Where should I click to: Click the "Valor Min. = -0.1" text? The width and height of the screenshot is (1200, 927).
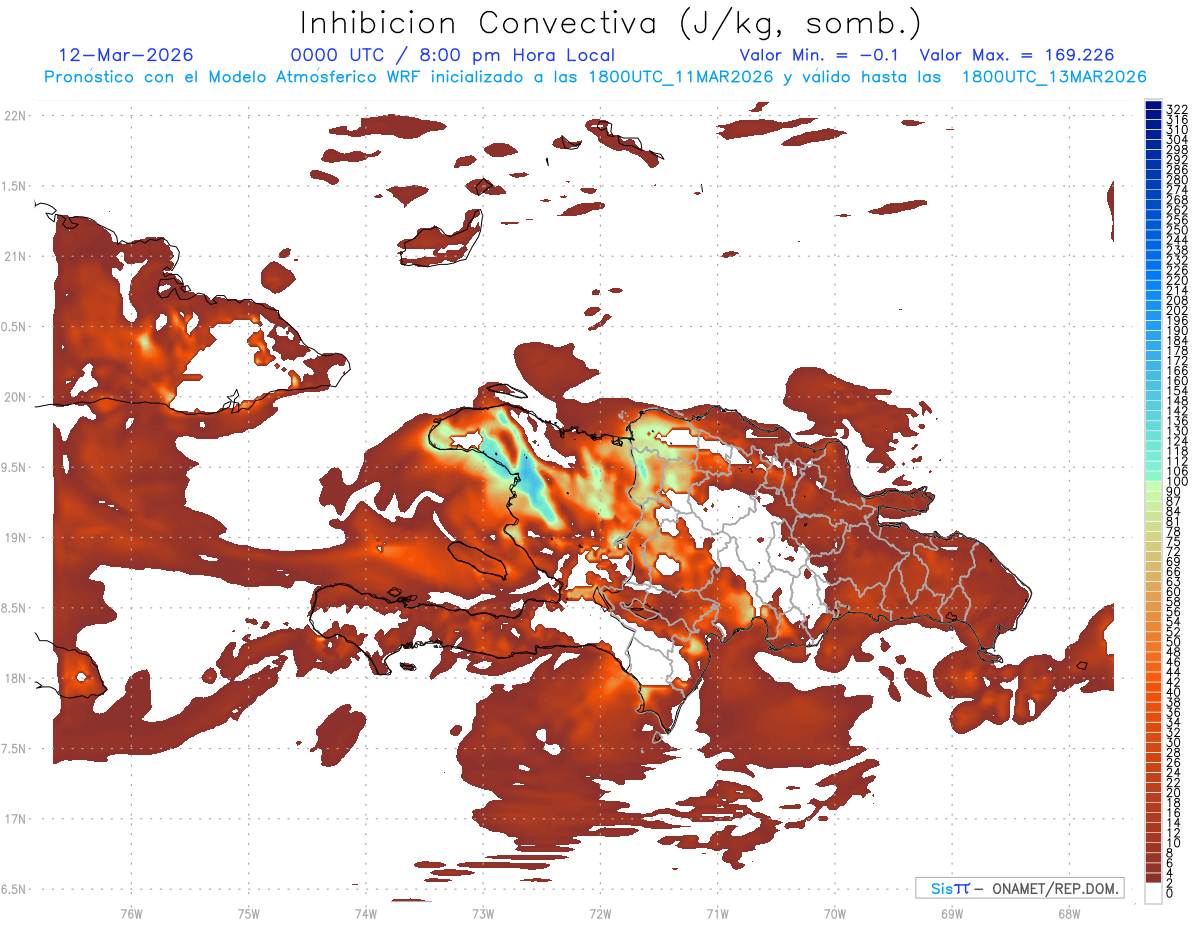click(x=819, y=55)
